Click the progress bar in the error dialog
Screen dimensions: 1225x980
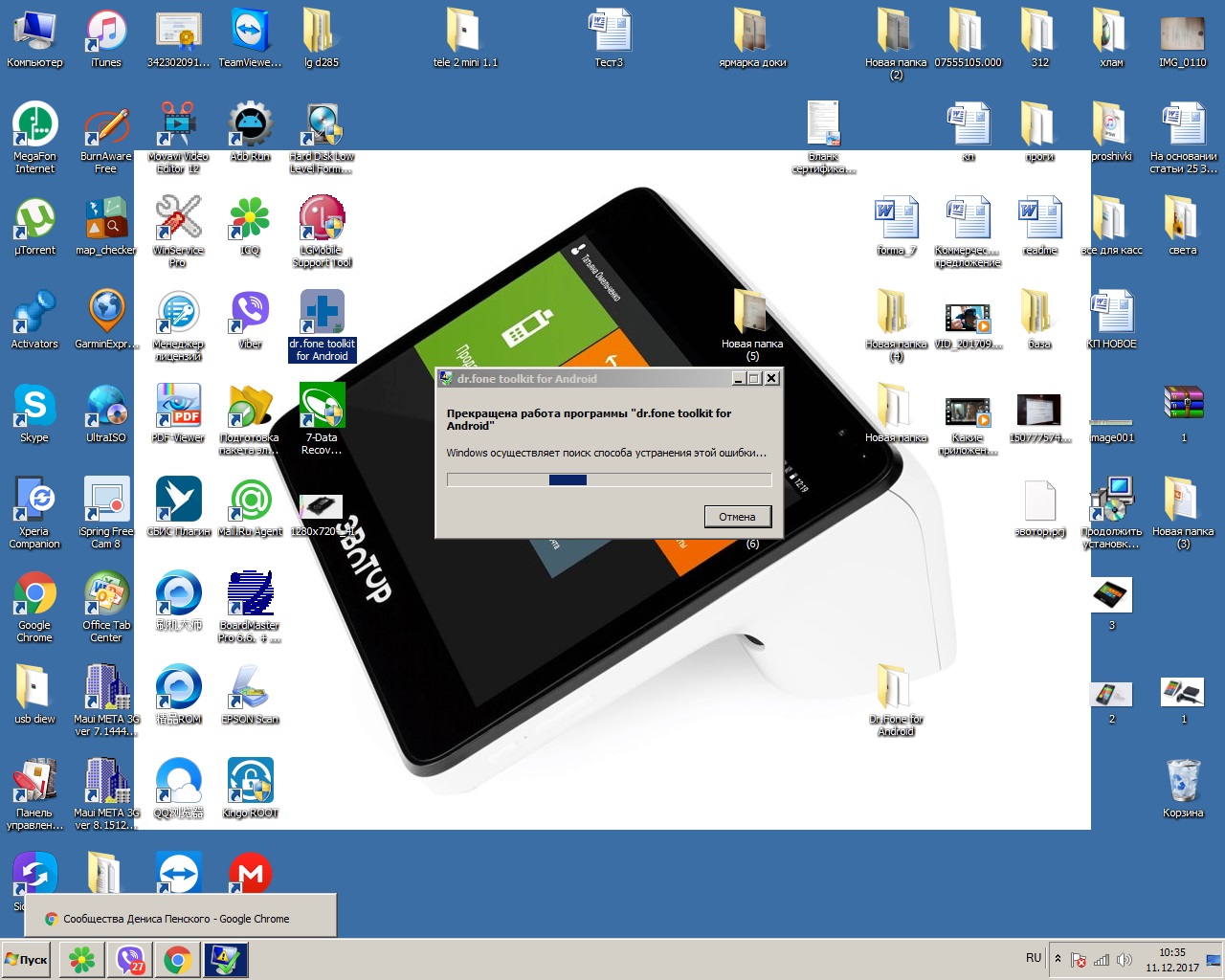point(609,480)
